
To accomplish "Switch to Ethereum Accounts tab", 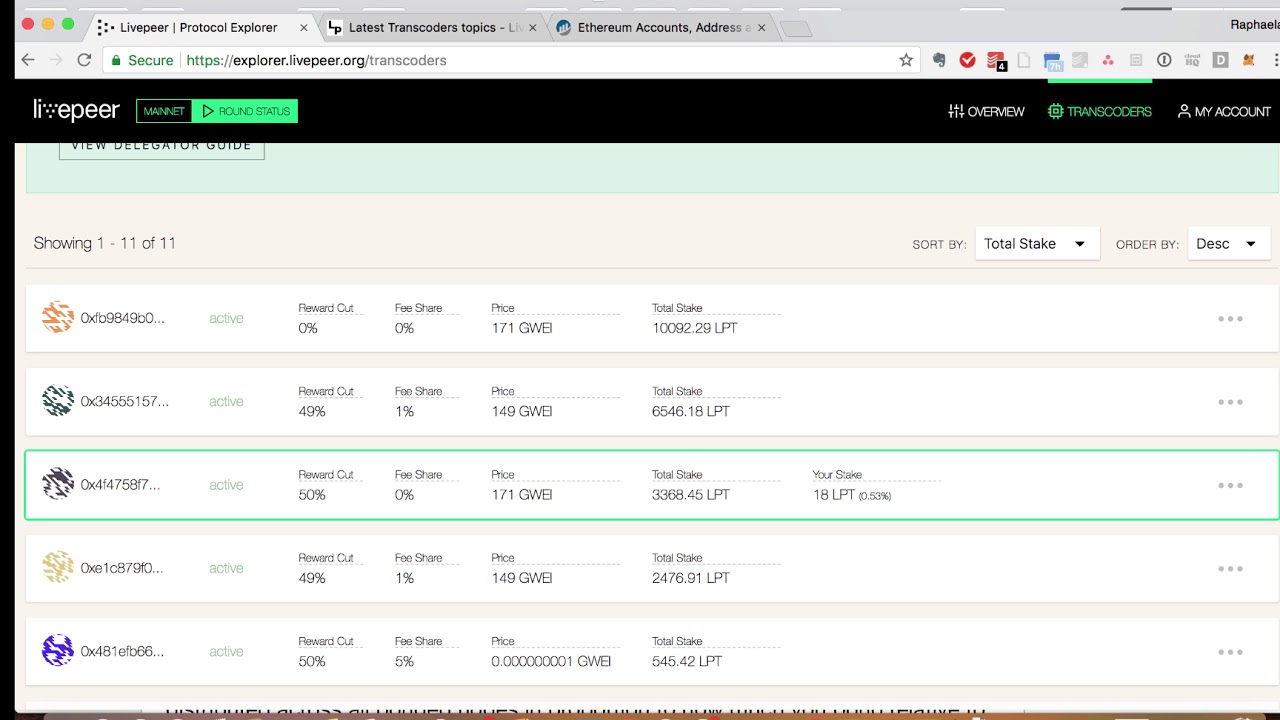I will [x=660, y=27].
